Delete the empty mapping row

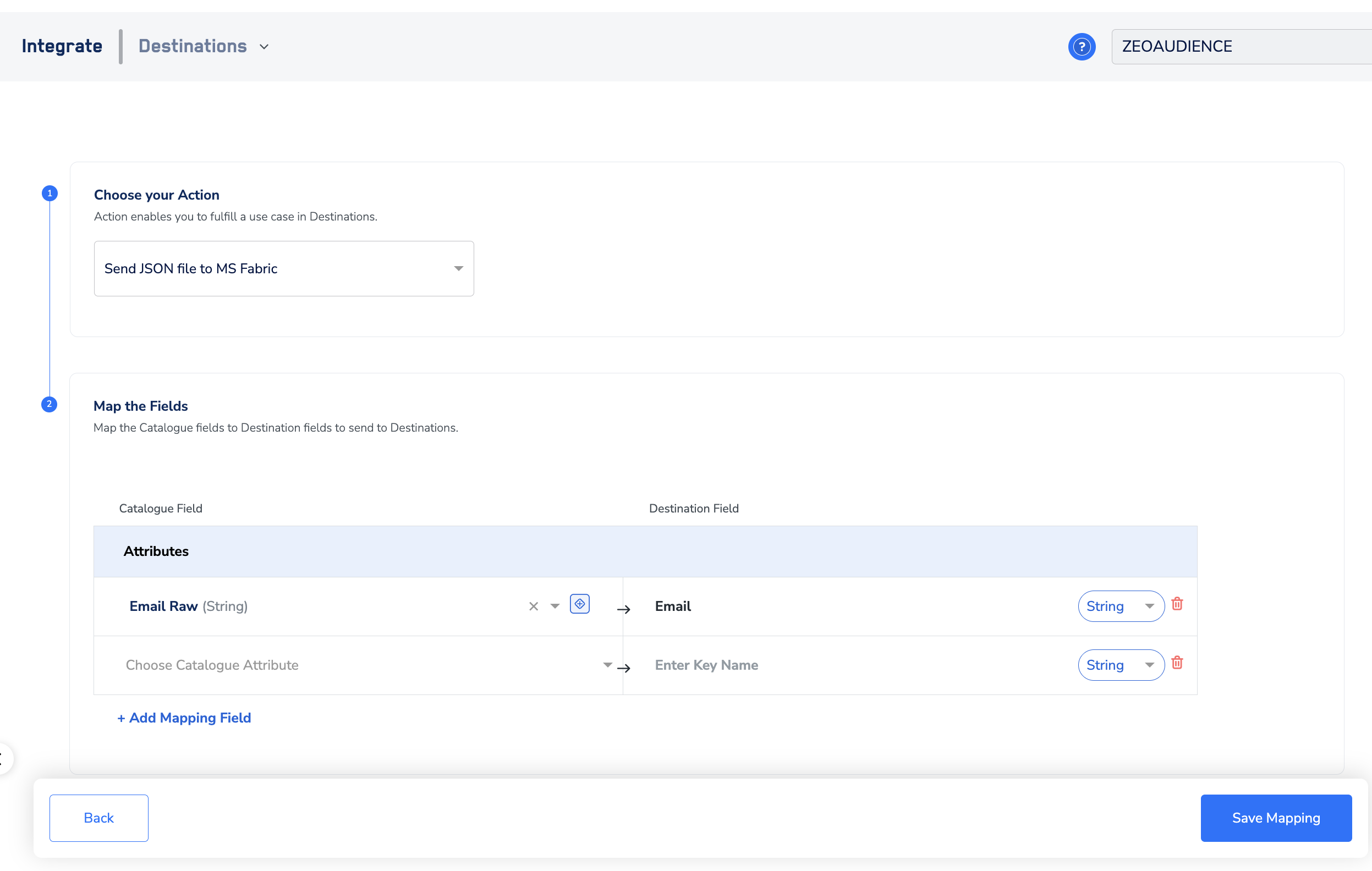(x=1177, y=663)
